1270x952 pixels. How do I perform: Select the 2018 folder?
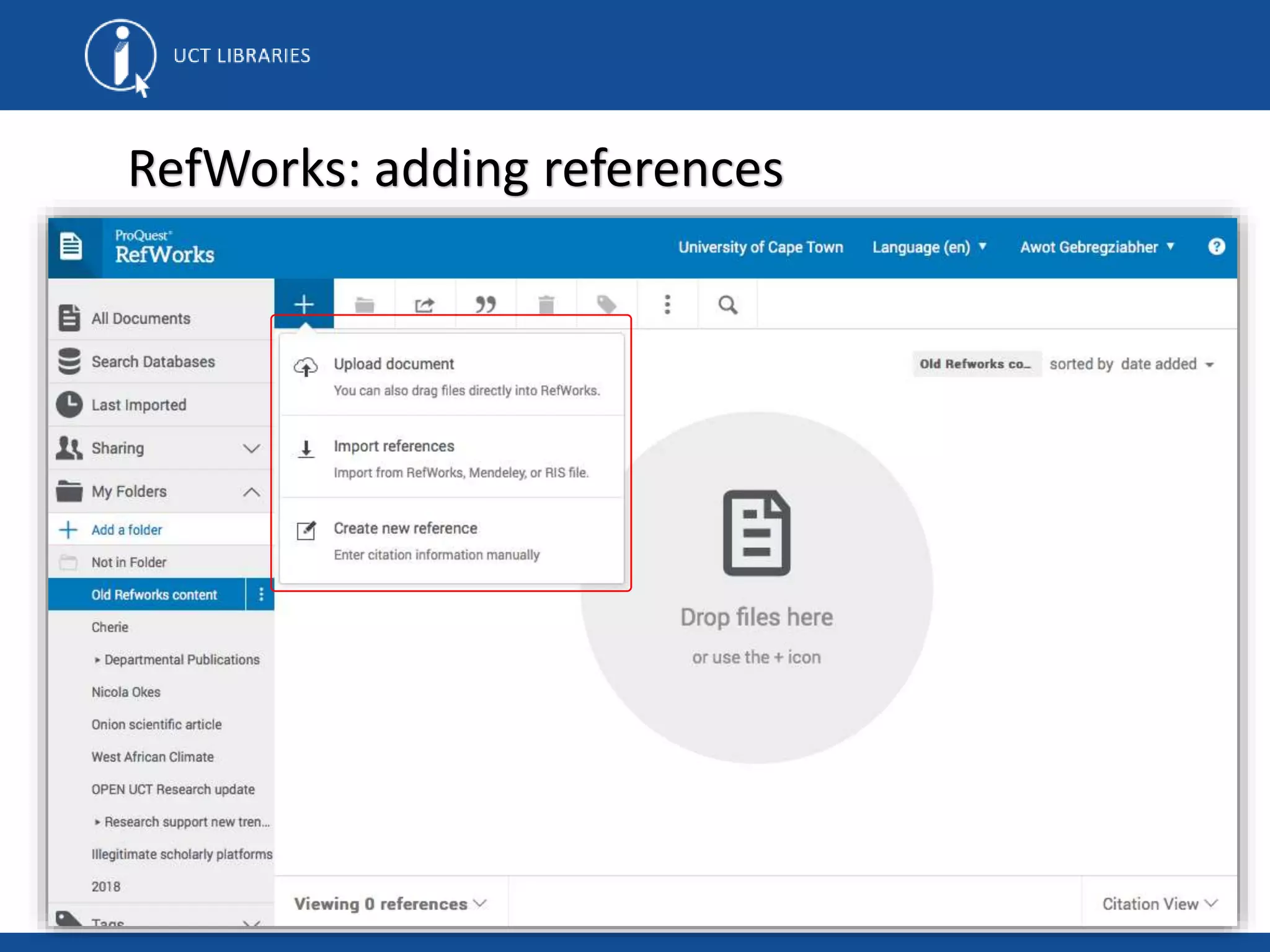point(106,887)
